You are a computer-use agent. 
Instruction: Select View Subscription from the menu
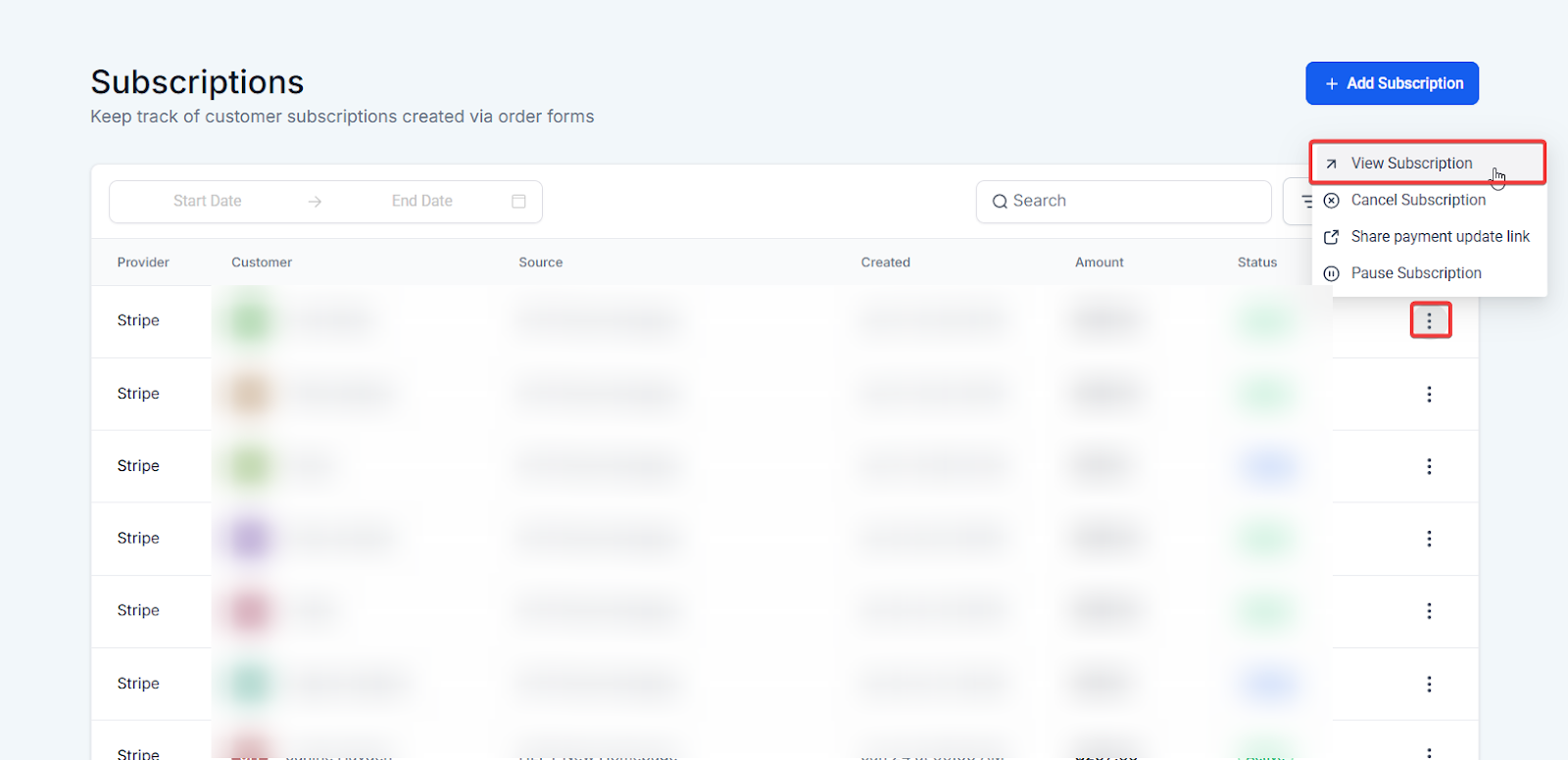(x=1411, y=164)
